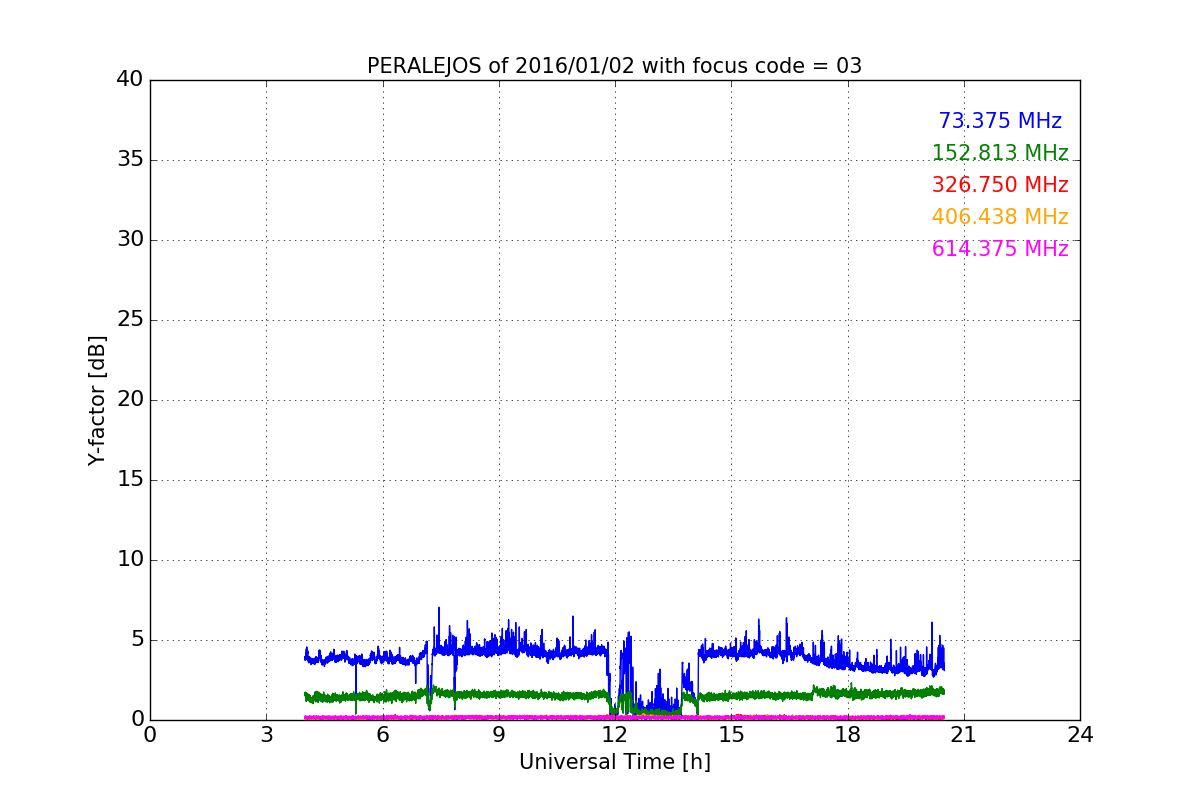Select the 614.375 MHz legend label
The height and width of the screenshot is (800, 1200).
(1000, 249)
